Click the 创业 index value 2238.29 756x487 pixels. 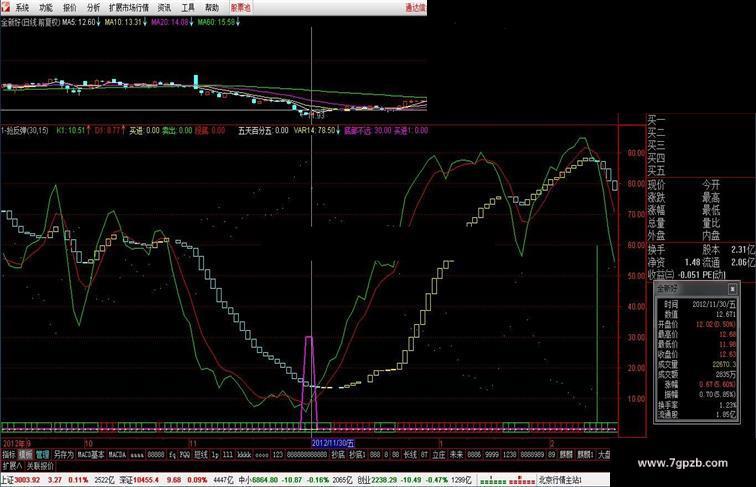[x=384, y=480]
